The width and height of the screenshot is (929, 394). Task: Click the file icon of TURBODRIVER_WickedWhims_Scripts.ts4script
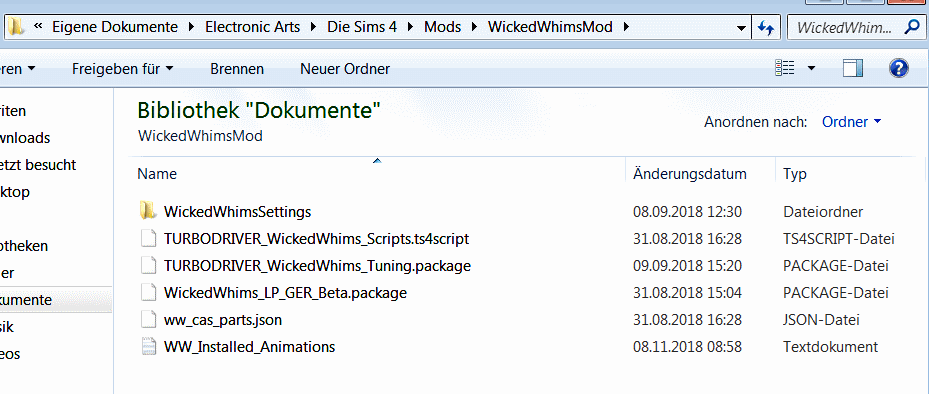click(x=148, y=238)
